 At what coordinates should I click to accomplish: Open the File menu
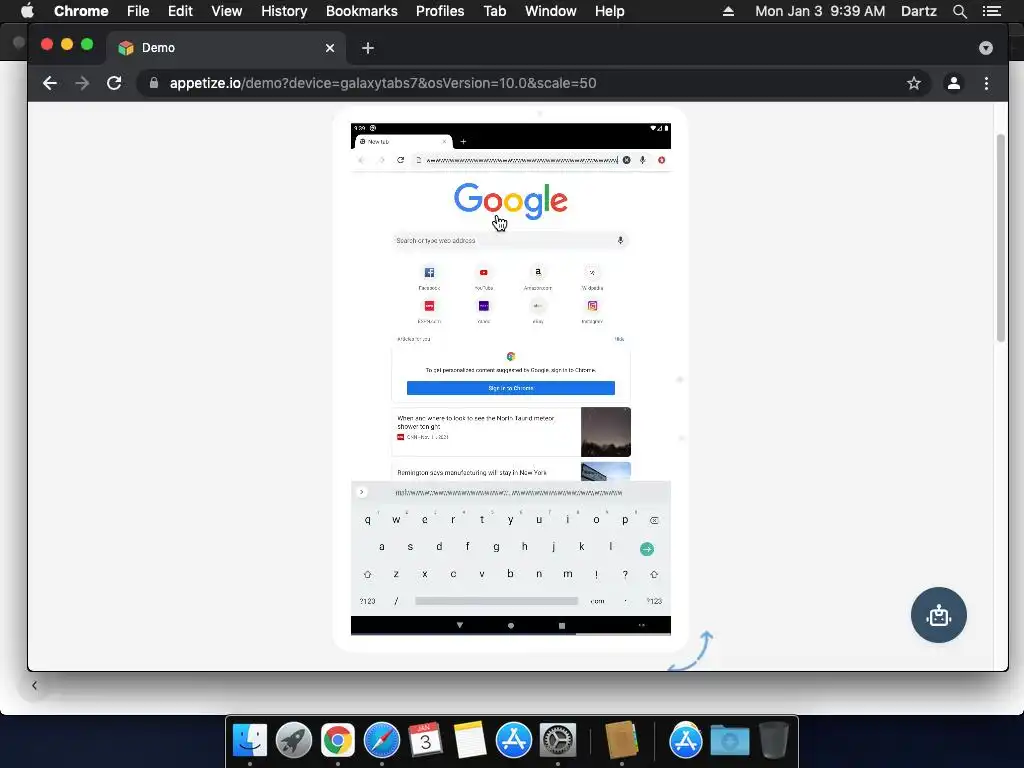click(138, 11)
